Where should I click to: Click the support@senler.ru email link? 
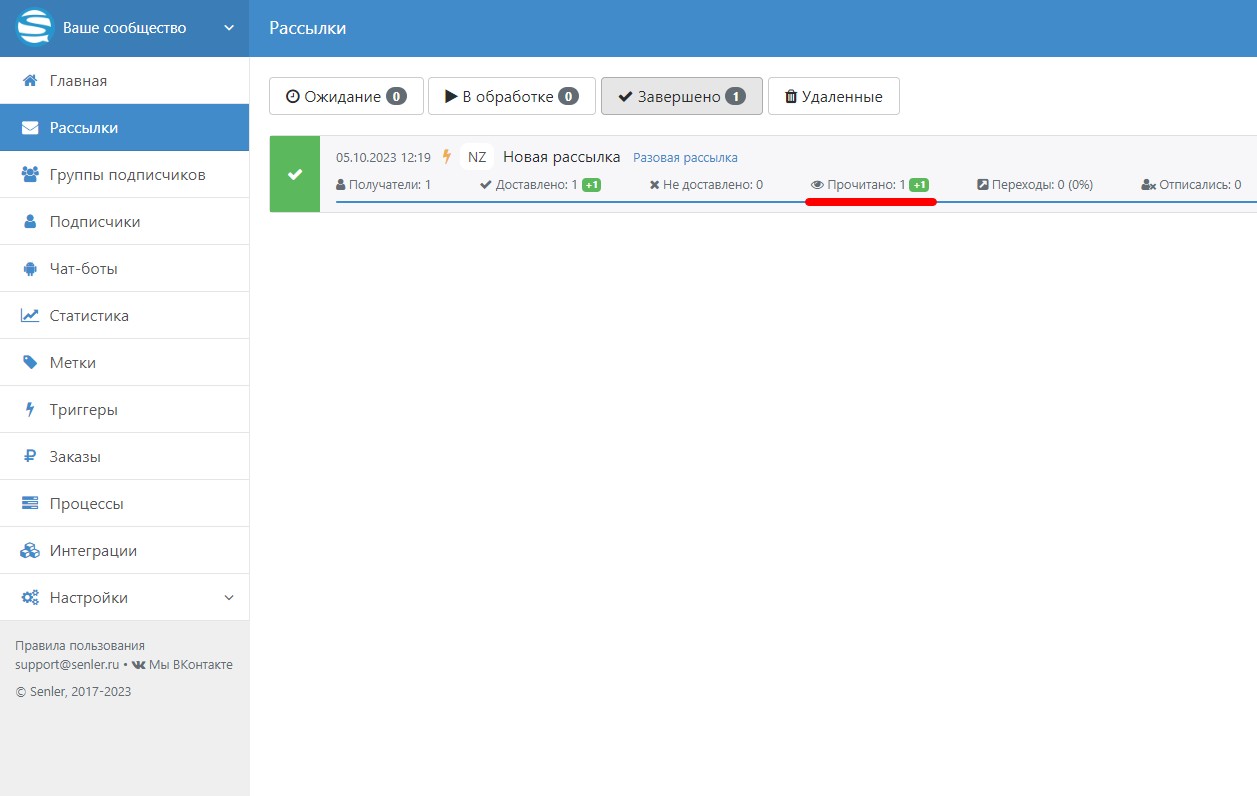[x=67, y=665]
